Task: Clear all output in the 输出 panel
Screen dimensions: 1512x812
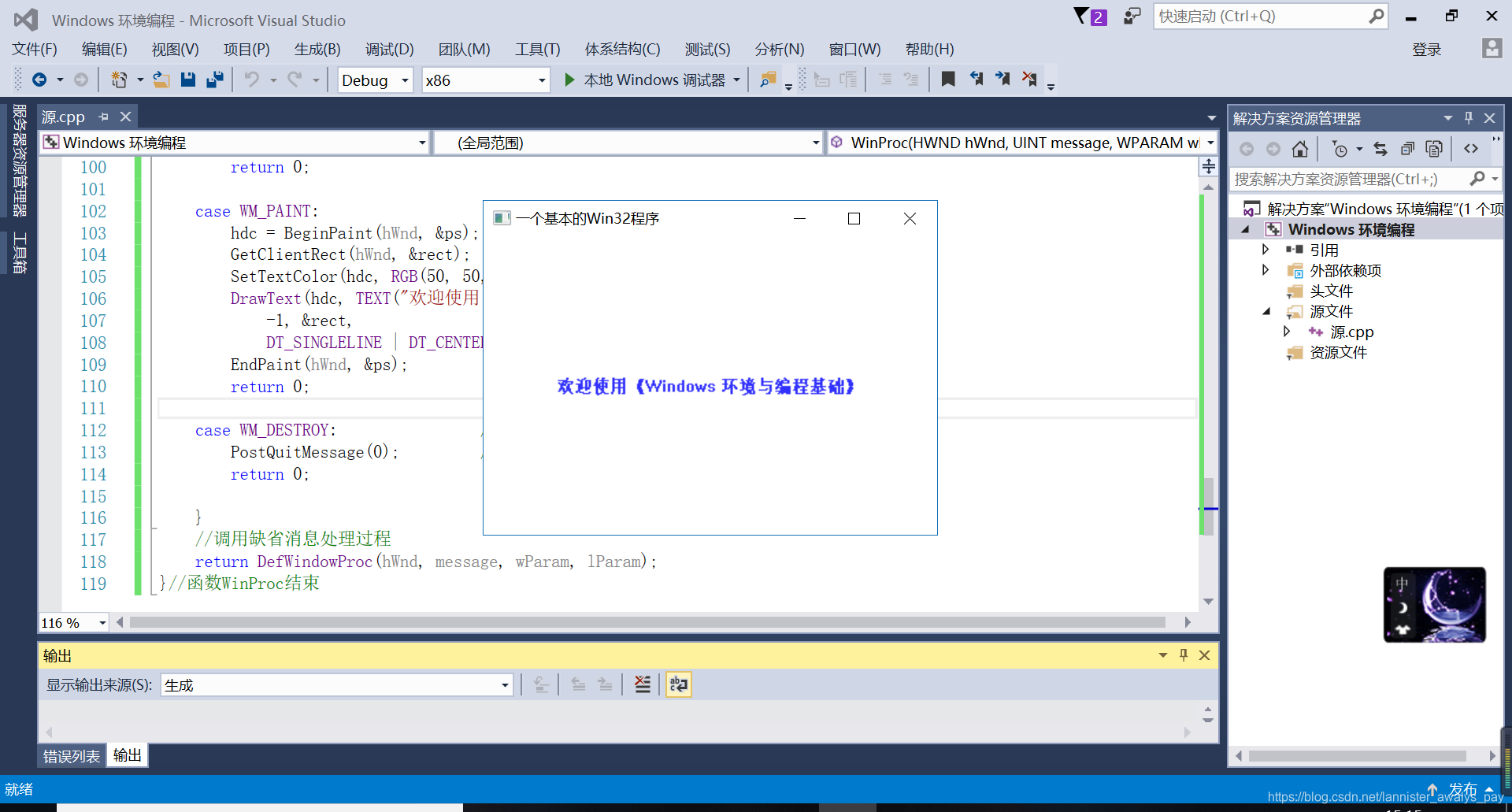Action: point(643,684)
